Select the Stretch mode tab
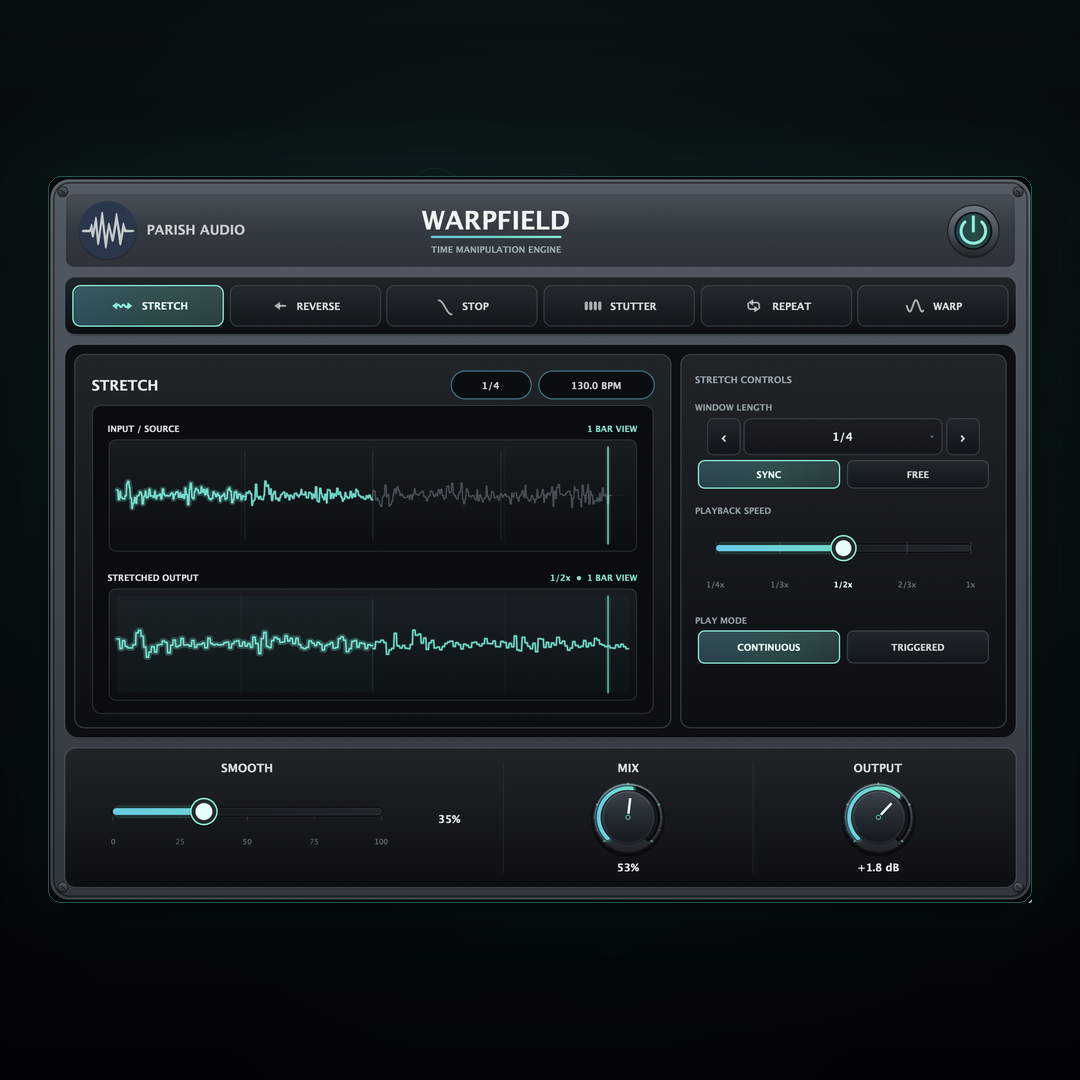This screenshot has width=1080, height=1080. coord(148,306)
